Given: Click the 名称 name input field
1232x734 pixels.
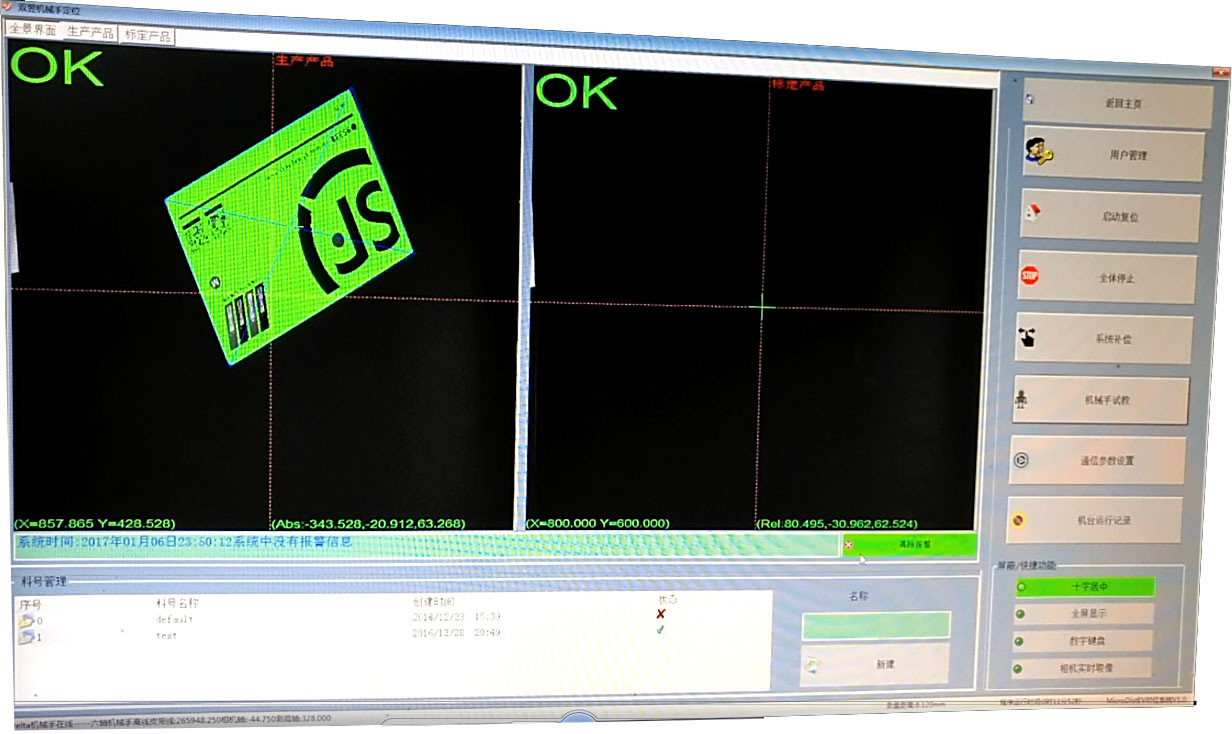Looking at the screenshot, I should (x=875, y=625).
